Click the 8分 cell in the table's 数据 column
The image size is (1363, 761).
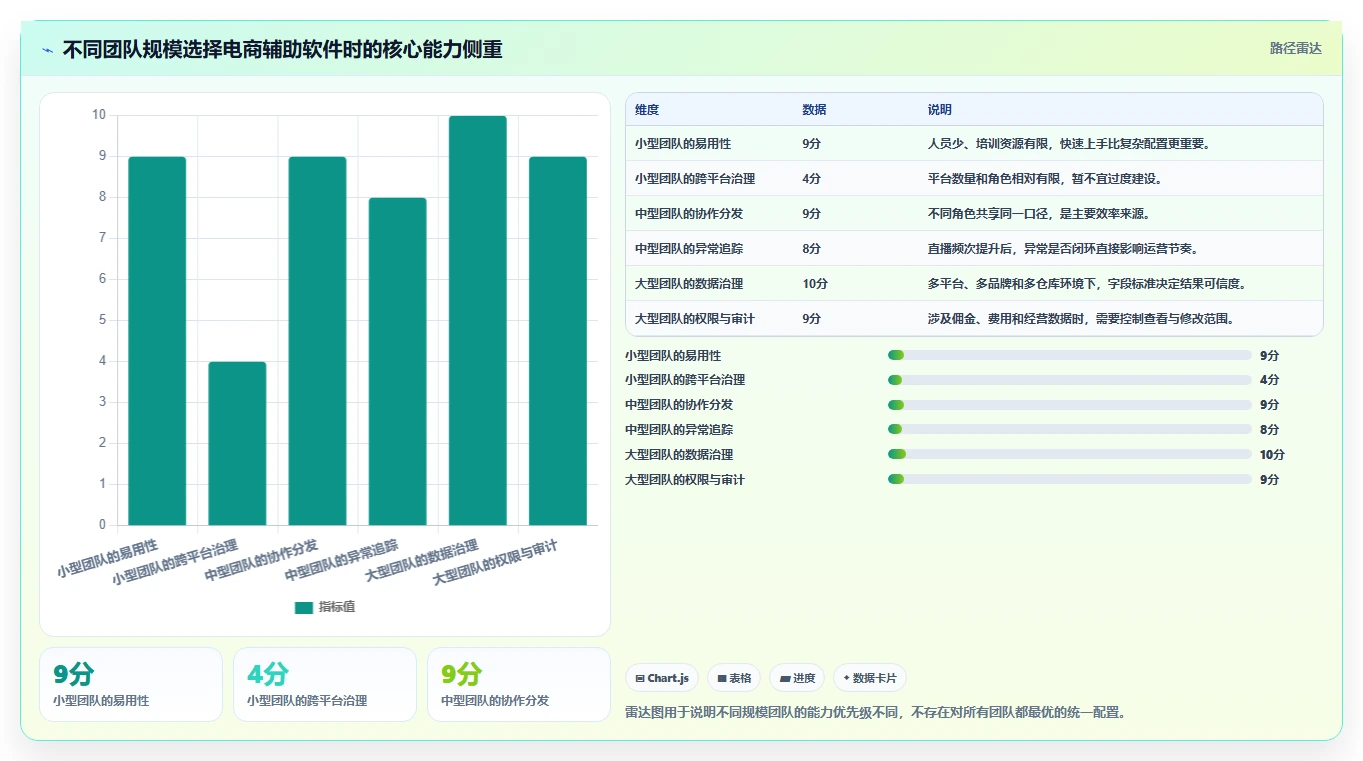click(811, 249)
